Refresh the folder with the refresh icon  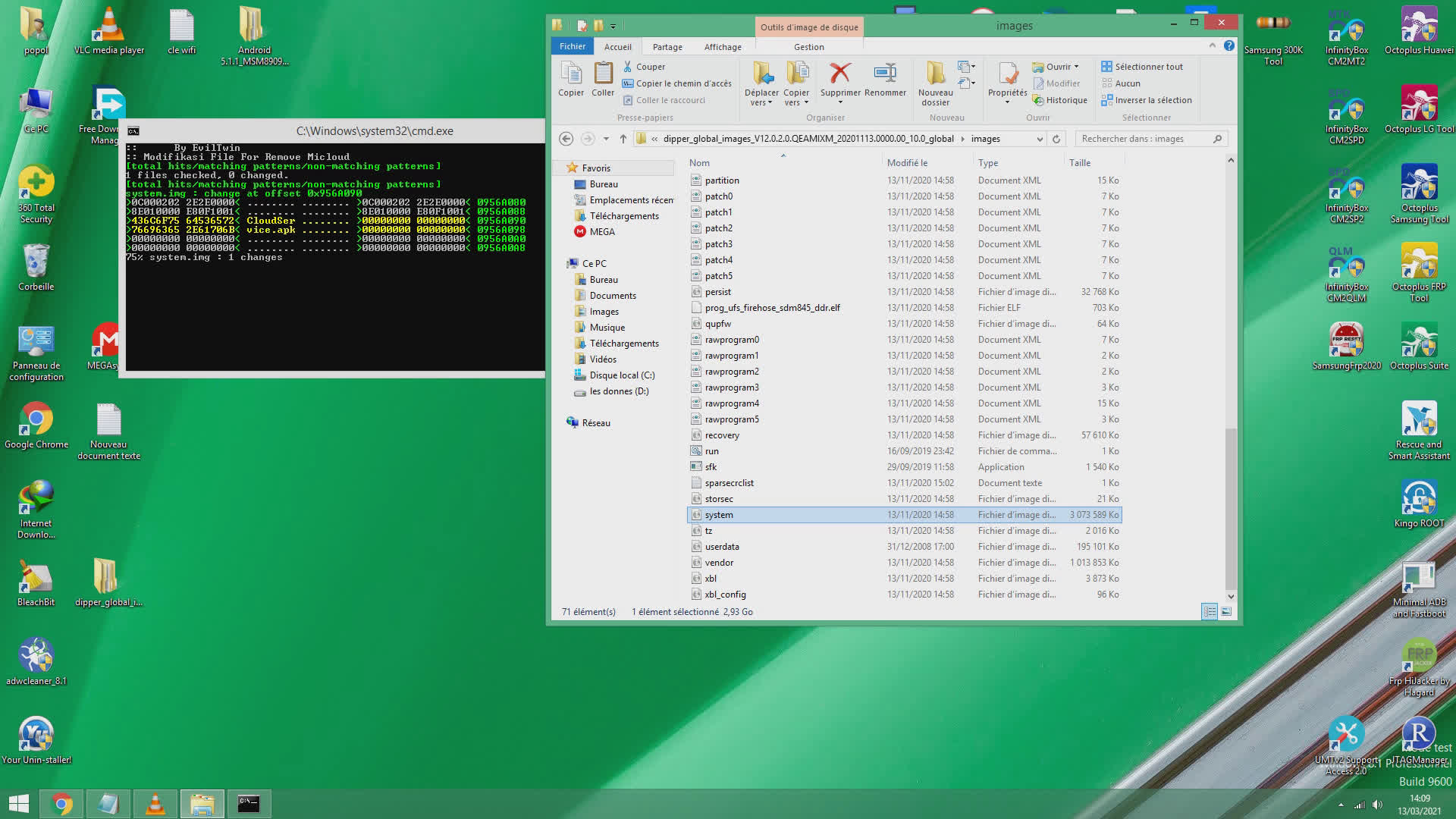pos(1056,139)
